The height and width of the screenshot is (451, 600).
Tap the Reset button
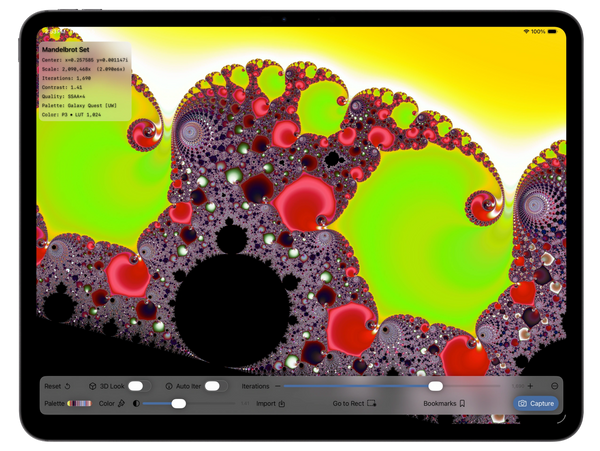(x=57, y=386)
